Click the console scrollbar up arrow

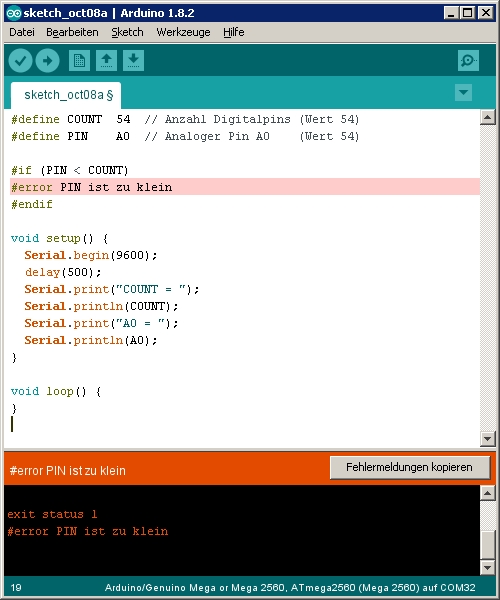[487, 493]
